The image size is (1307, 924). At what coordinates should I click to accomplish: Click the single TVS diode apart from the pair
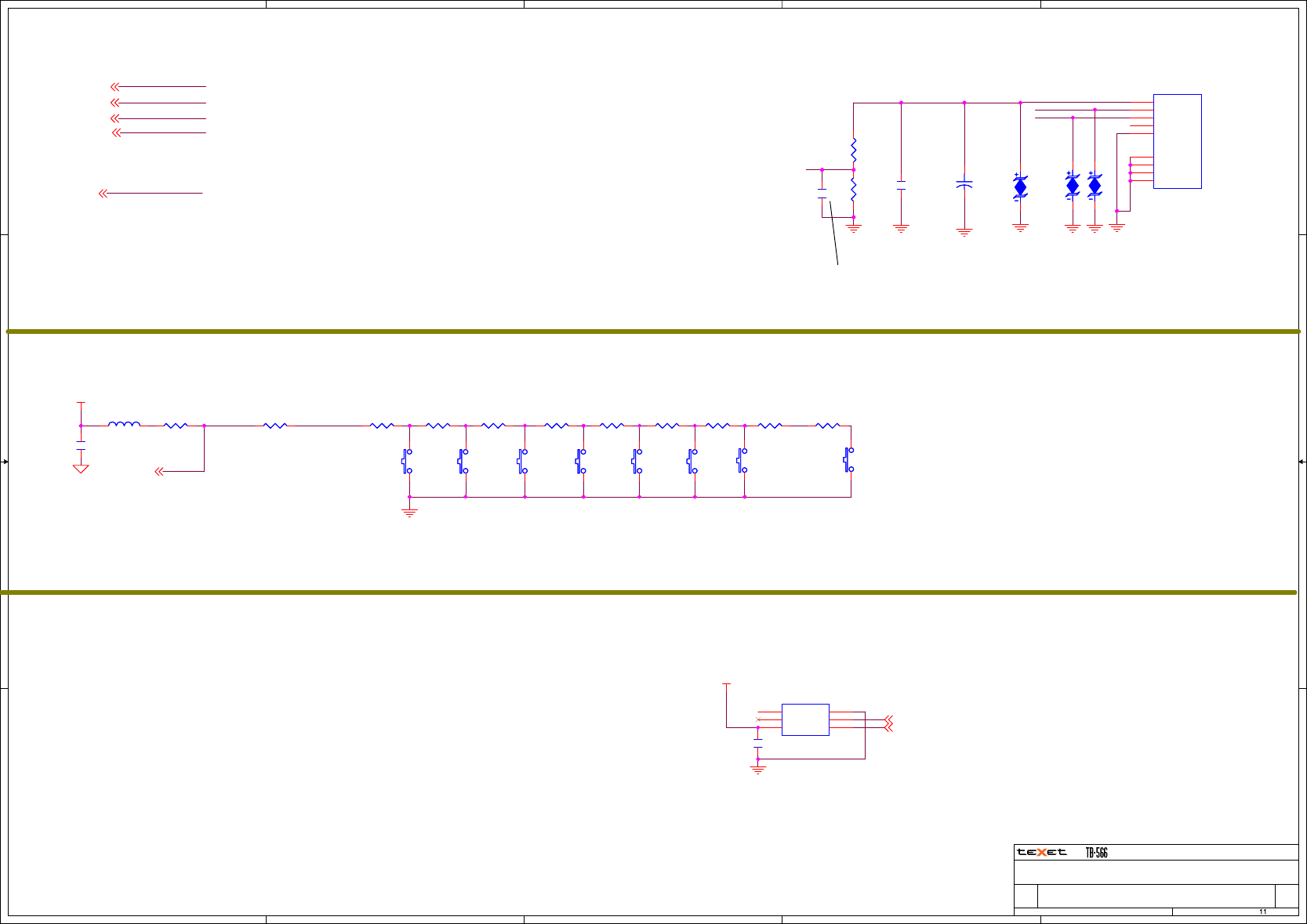[1020, 187]
